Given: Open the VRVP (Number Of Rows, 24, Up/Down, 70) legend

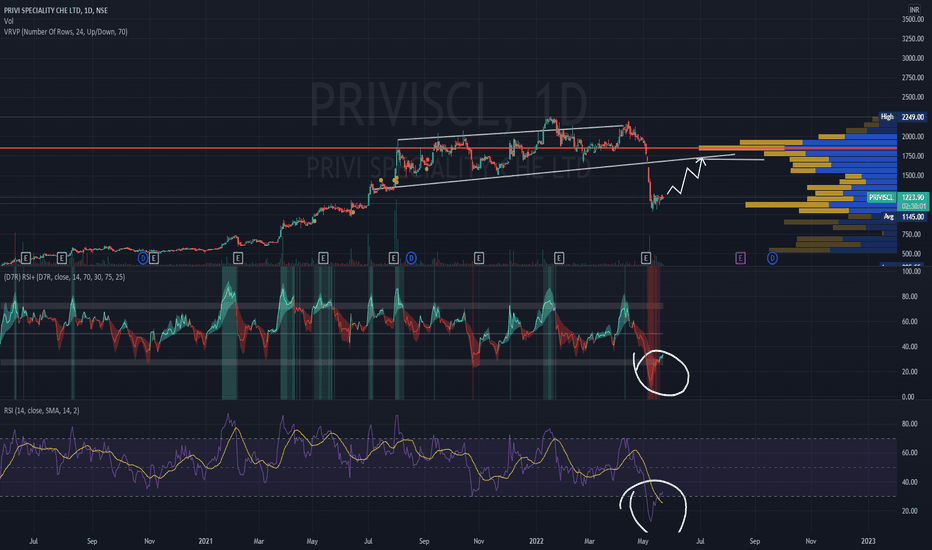Looking at the screenshot, I should coord(65,32).
